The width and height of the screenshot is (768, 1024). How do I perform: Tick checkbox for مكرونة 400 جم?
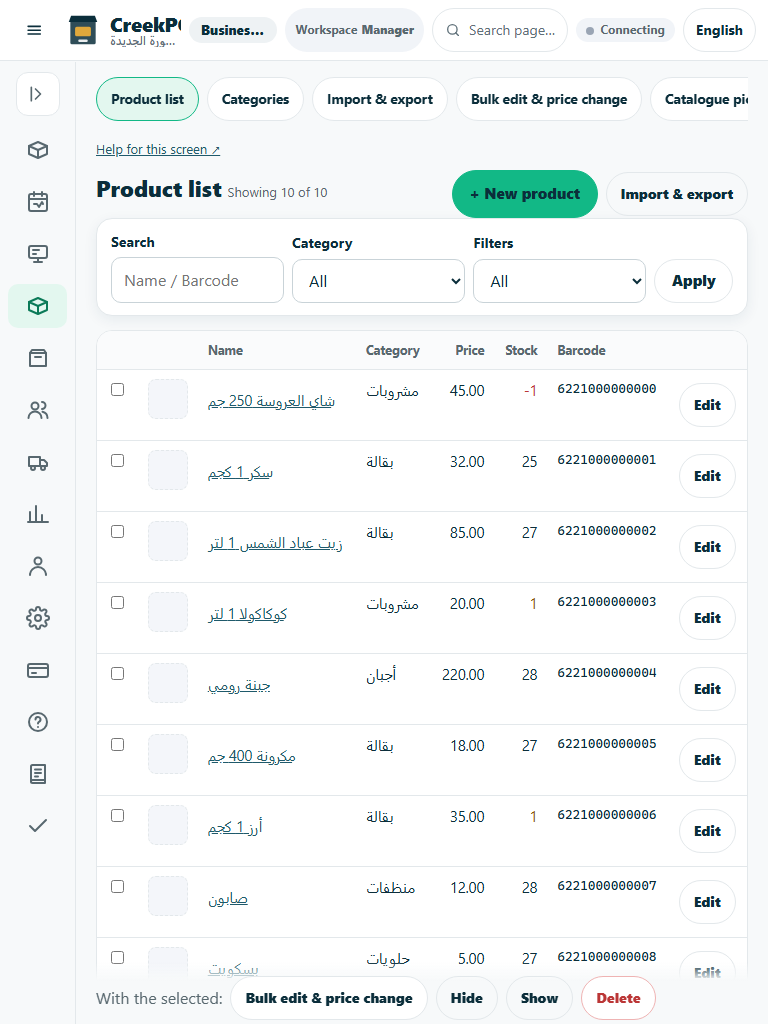pos(118,744)
